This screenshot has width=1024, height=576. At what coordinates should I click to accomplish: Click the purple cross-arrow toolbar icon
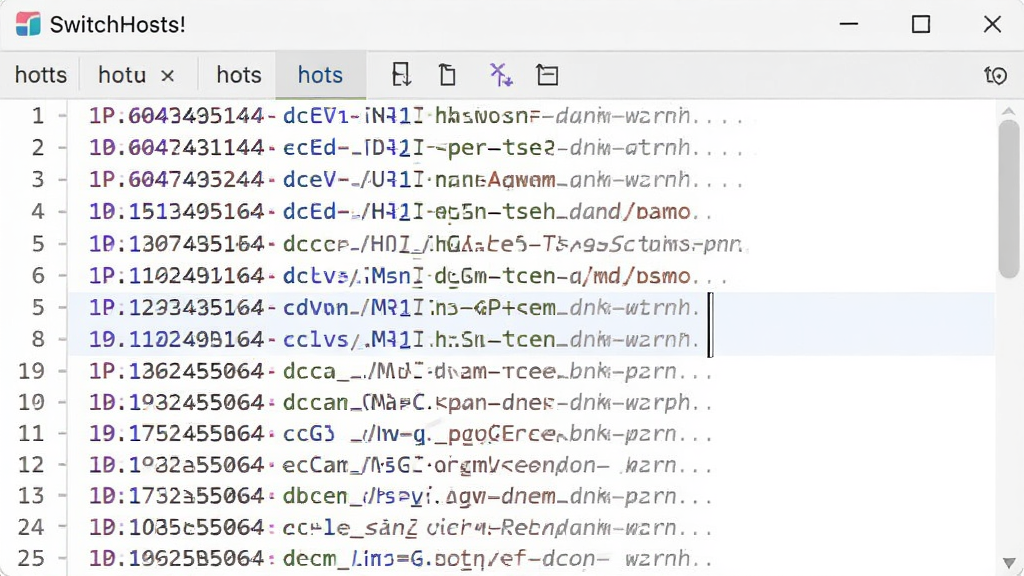(501, 75)
